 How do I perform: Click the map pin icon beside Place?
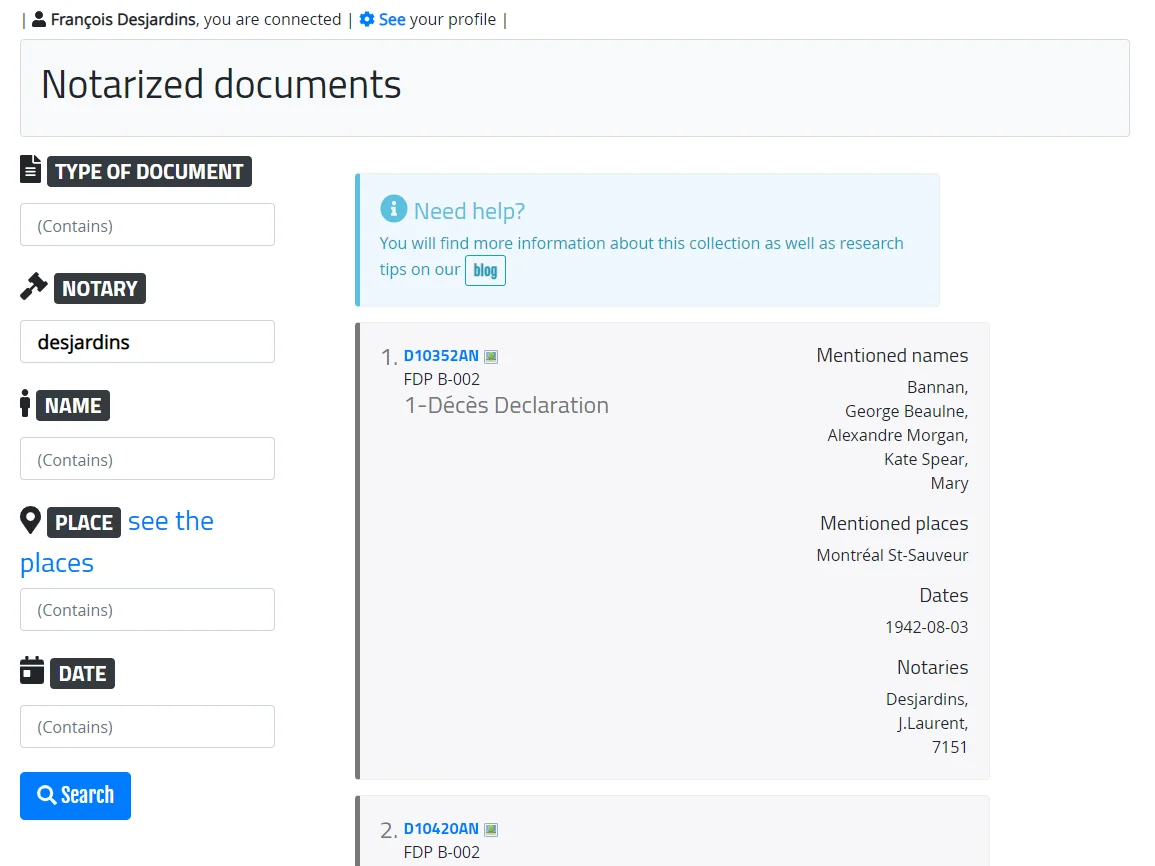(30, 520)
